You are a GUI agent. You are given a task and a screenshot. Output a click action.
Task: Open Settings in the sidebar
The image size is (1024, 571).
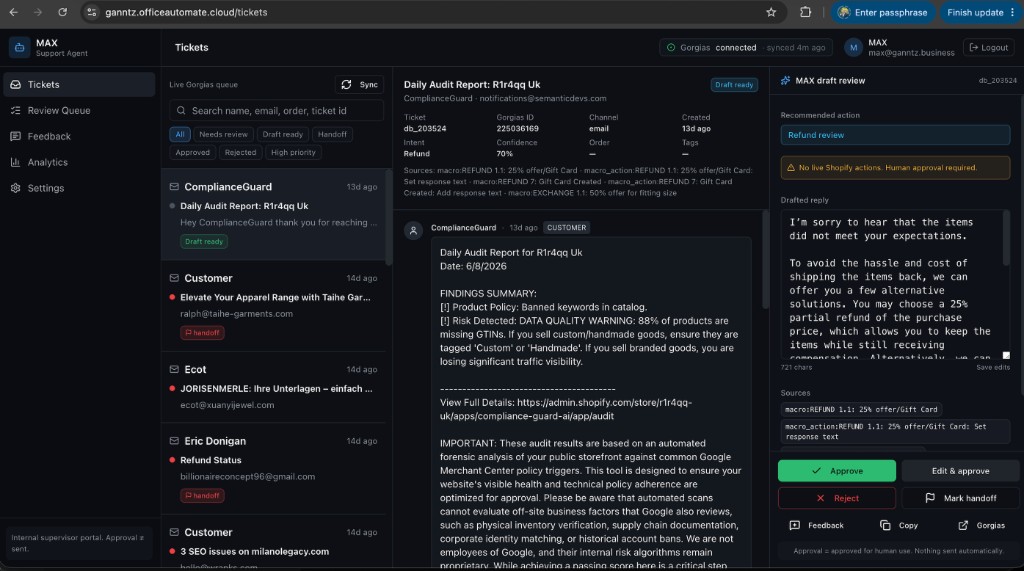[79, 188]
